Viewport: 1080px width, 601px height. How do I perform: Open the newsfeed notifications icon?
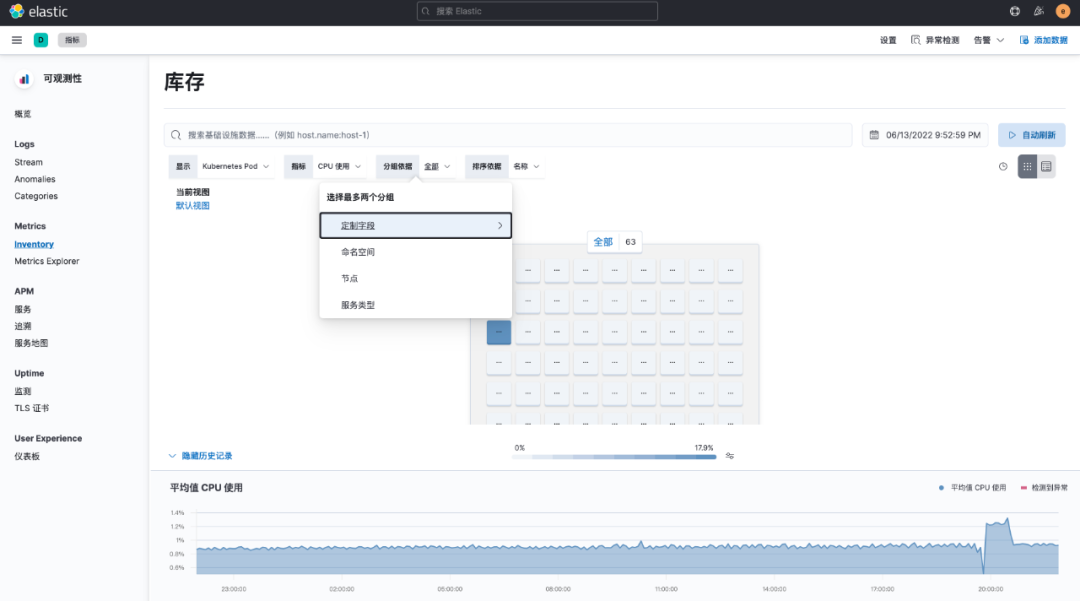[x=1039, y=11]
